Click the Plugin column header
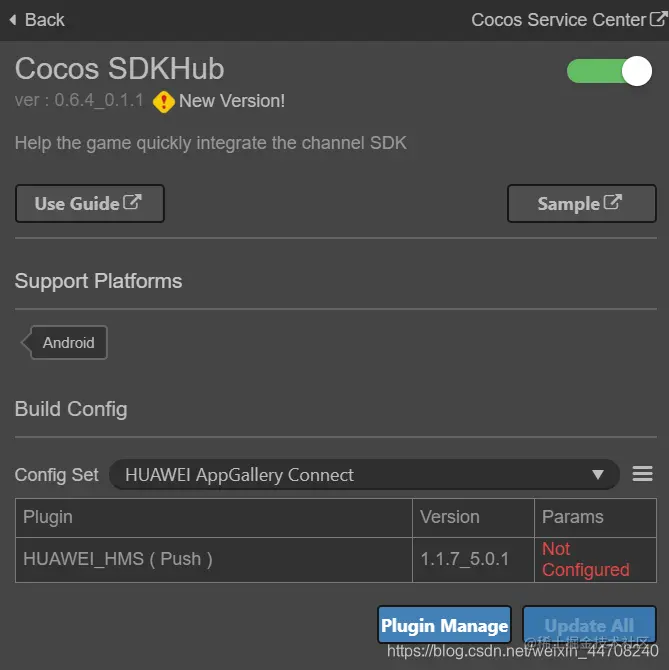This screenshot has height=670, width=669. pos(214,517)
